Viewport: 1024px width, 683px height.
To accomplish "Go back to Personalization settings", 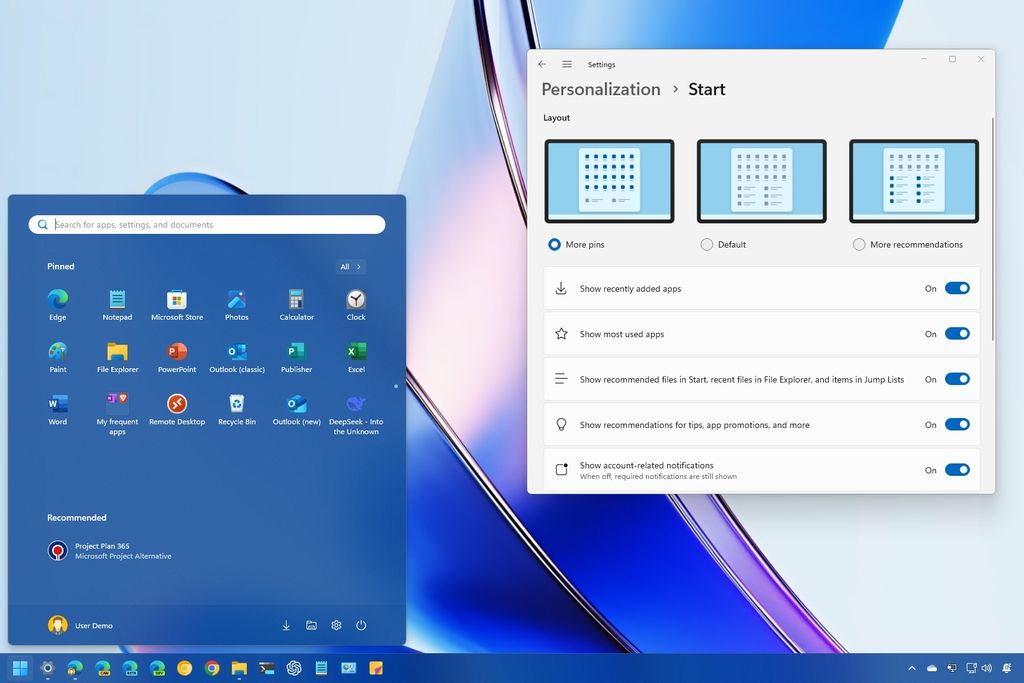I will point(542,63).
